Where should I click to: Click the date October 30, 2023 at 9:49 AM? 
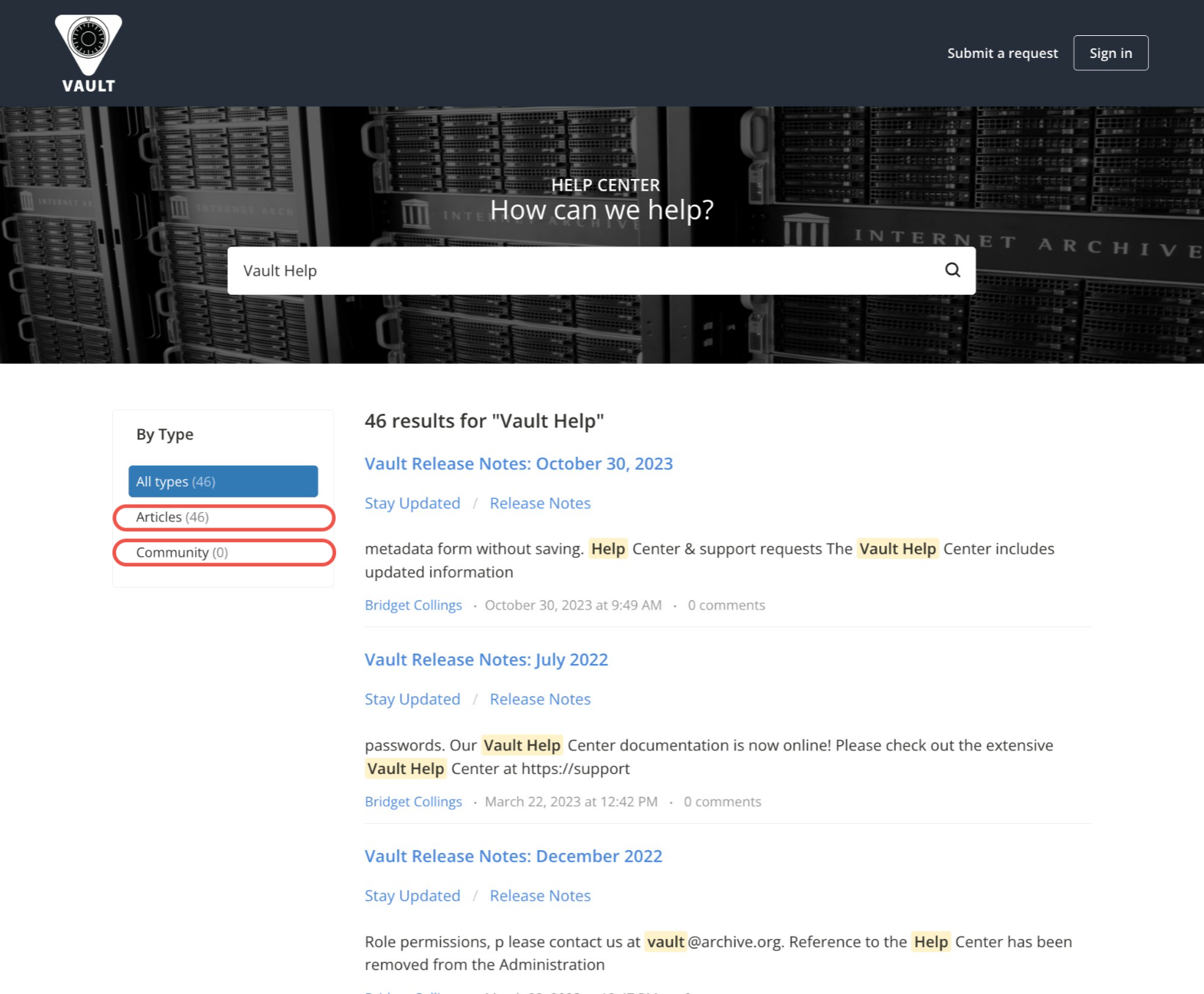tap(573, 605)
